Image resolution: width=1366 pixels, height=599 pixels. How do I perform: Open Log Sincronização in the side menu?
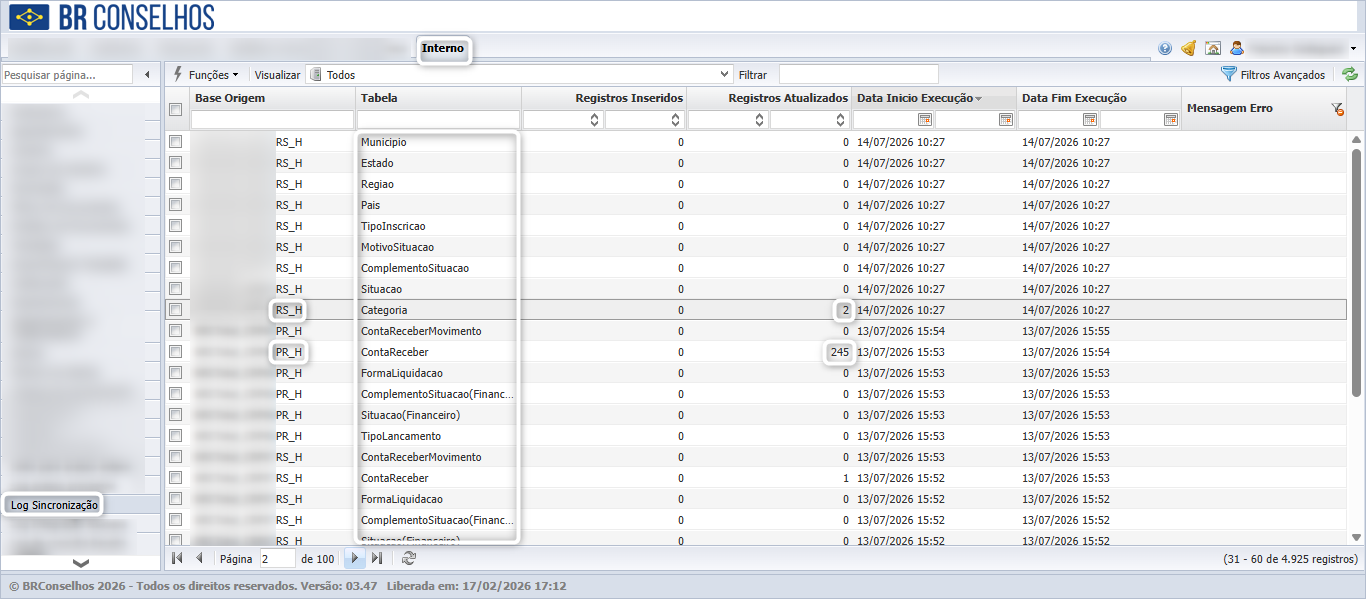[x=54, y=505]
